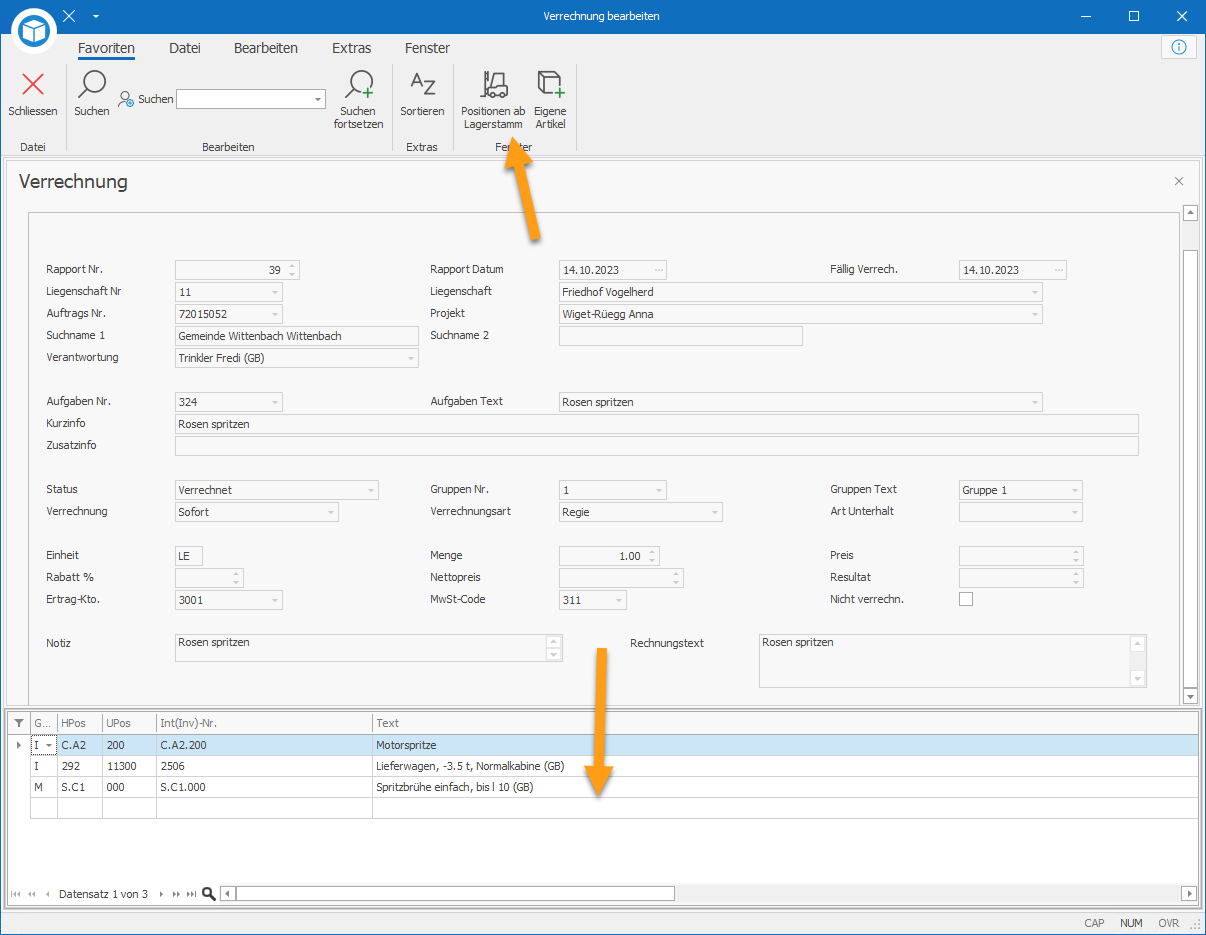Image resolution: width=1206 pixels, height=935 pixels.
Task: Select the Lieferwagen, -3.5 t row
Action: pyautogui.click(x=614, y=766)
